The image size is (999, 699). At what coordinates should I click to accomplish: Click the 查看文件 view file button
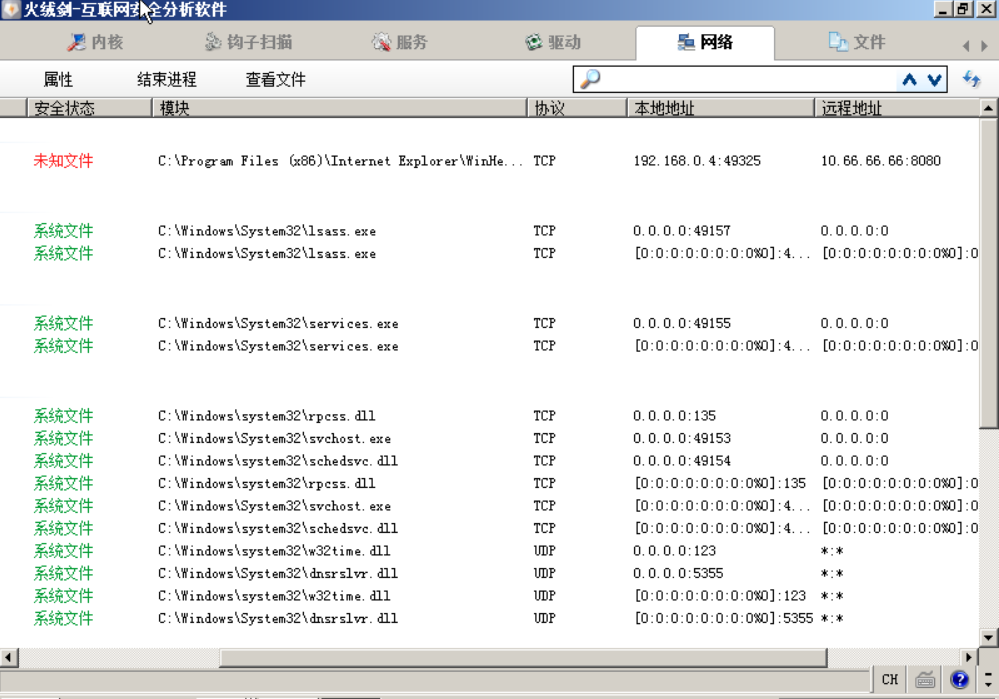click(276, 80)
